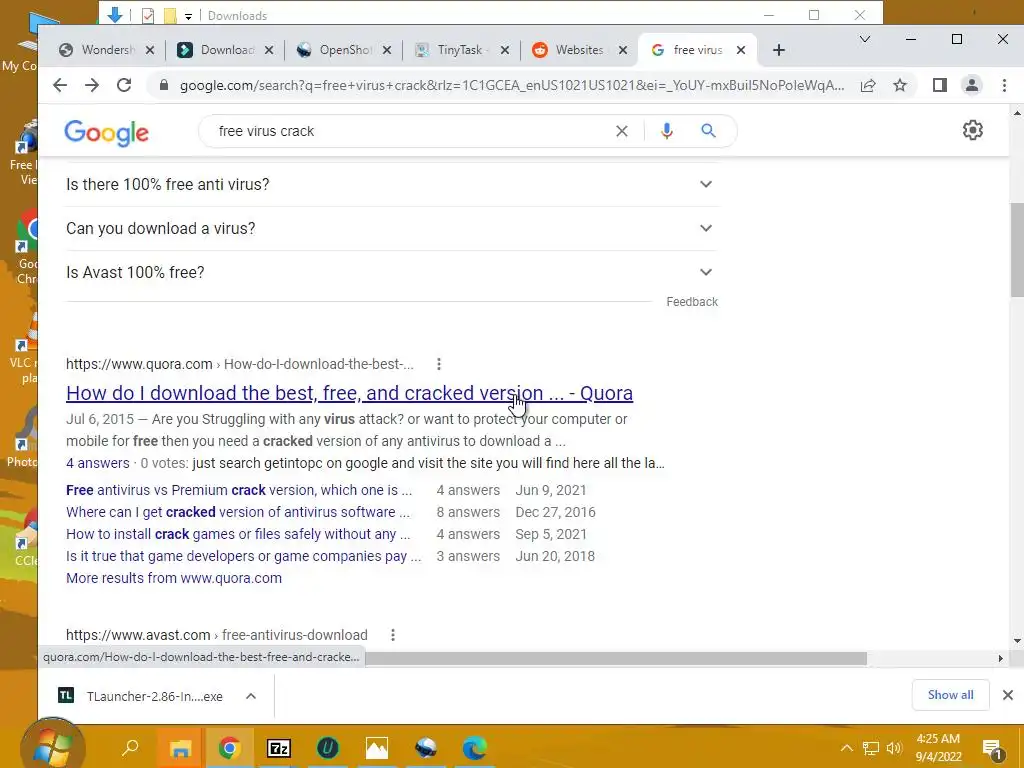The width and height of the screenshot is (1024, 768).
Task: Go back to the previous page
Action: pyautogui.click(x=60, y=86)
